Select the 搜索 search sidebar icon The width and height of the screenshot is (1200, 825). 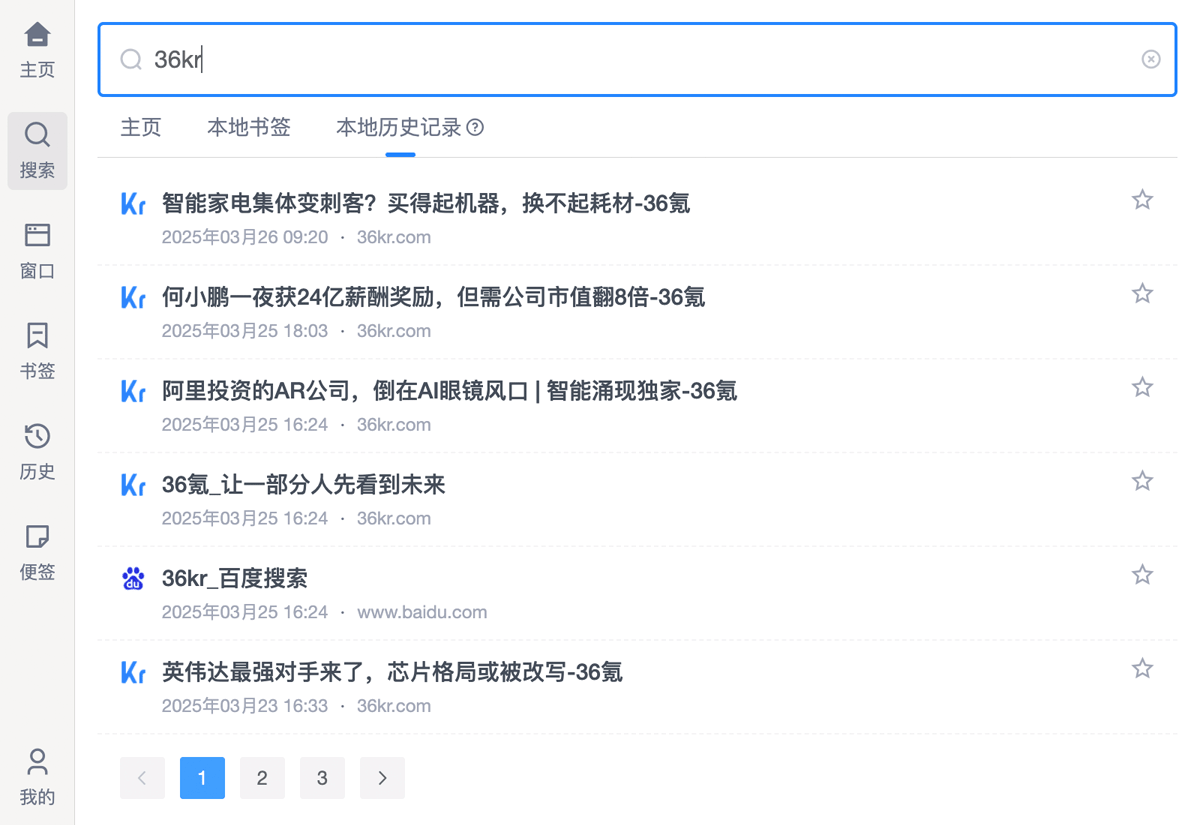(37, 151)
